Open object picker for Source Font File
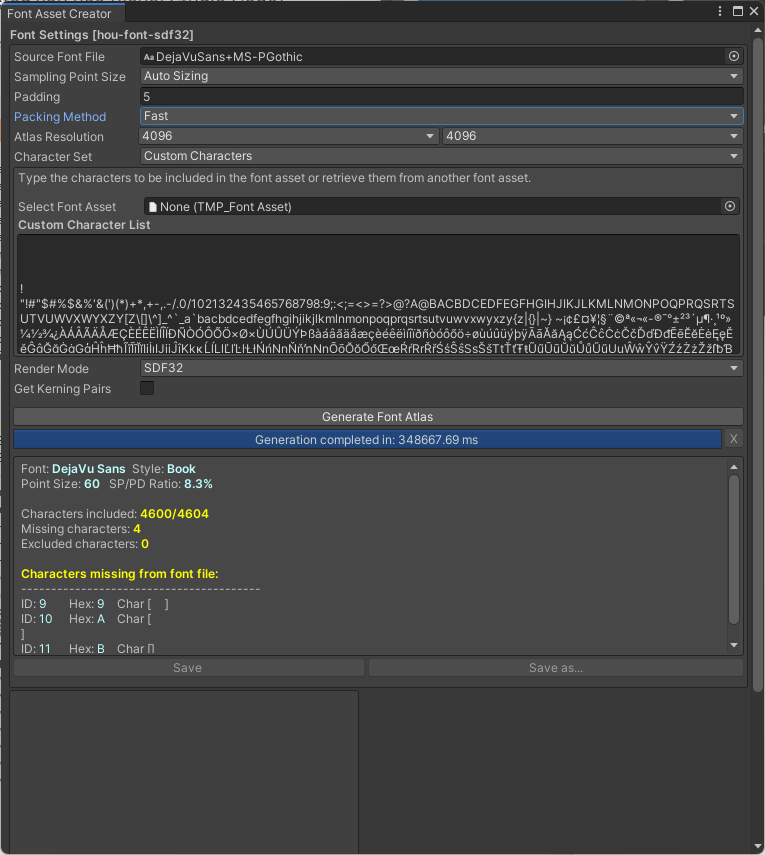The height and width of the screenshot is (855, 765). tap(733, 57)
